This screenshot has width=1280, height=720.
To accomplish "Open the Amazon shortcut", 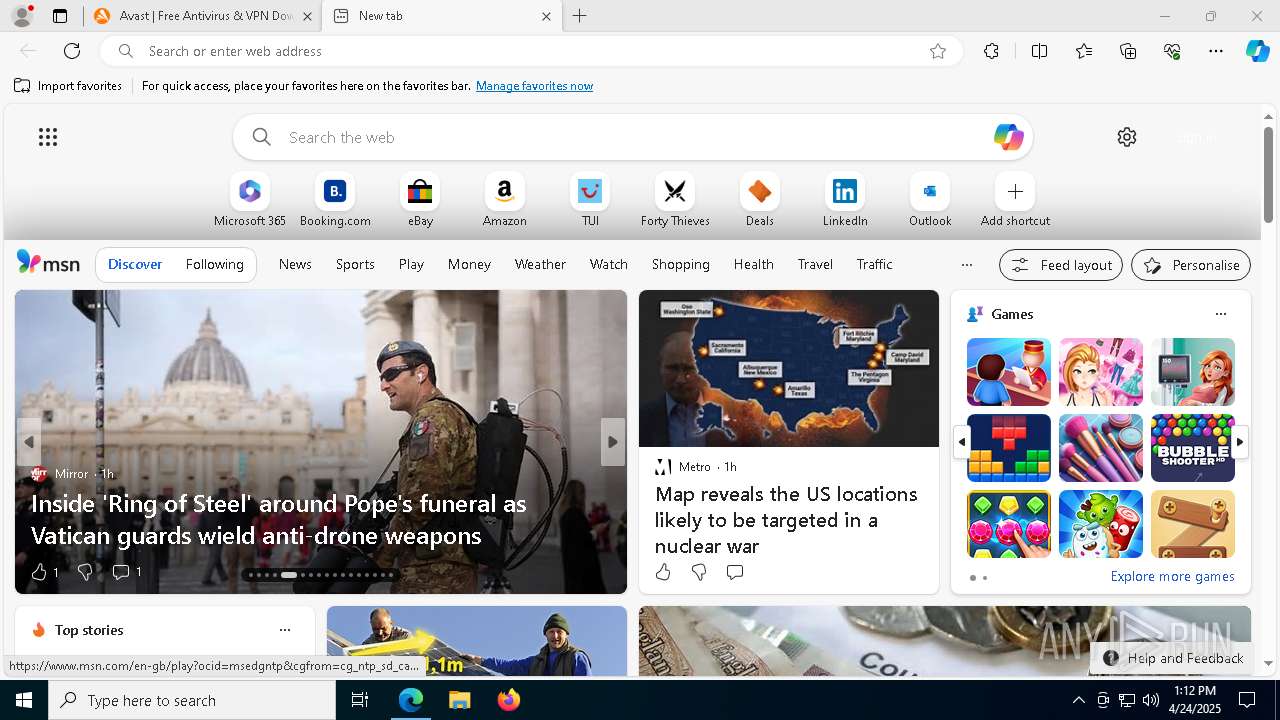I will [504, 200].
